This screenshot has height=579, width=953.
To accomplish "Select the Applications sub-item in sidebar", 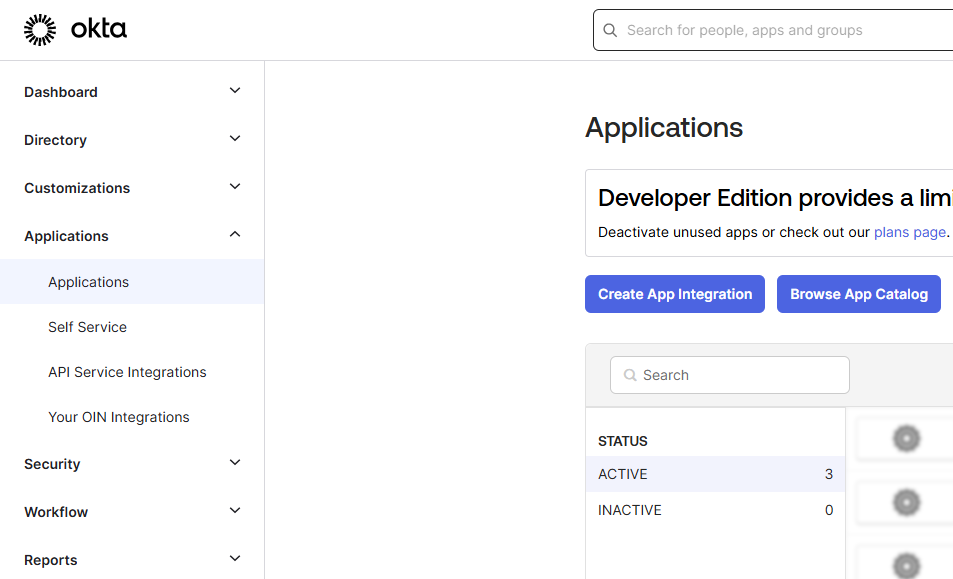I will (132, 282).
